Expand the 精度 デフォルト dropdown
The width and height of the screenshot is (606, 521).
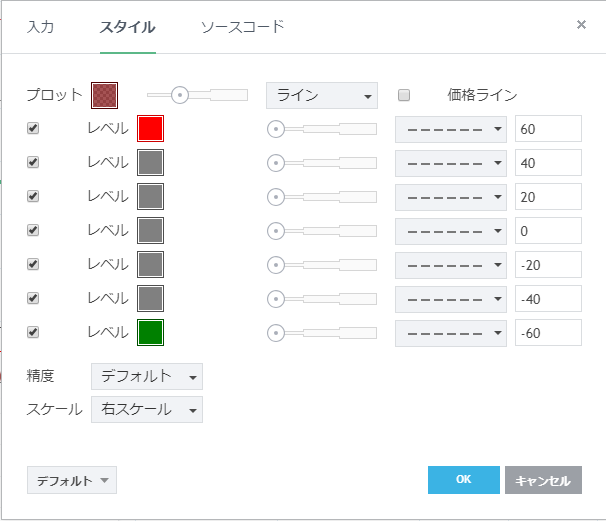click(146, 376)
